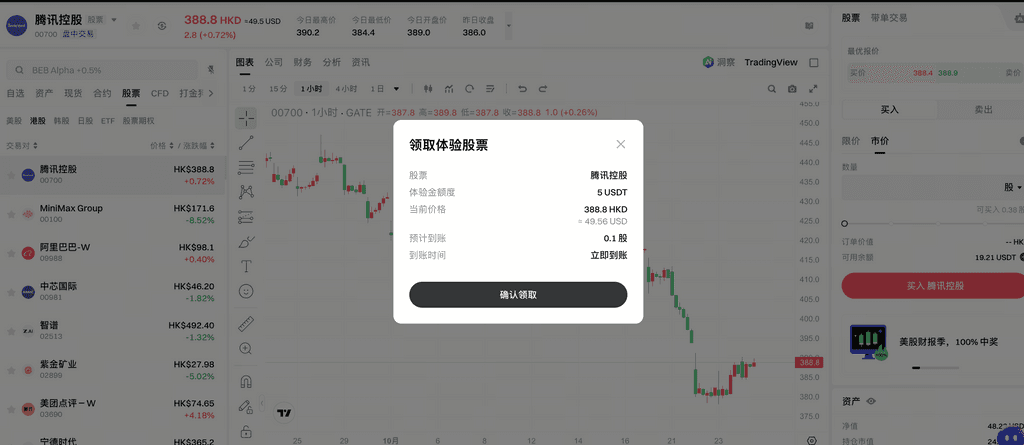
Task: Add 腾讯控股 to favorites with header star
Action: 136,25
